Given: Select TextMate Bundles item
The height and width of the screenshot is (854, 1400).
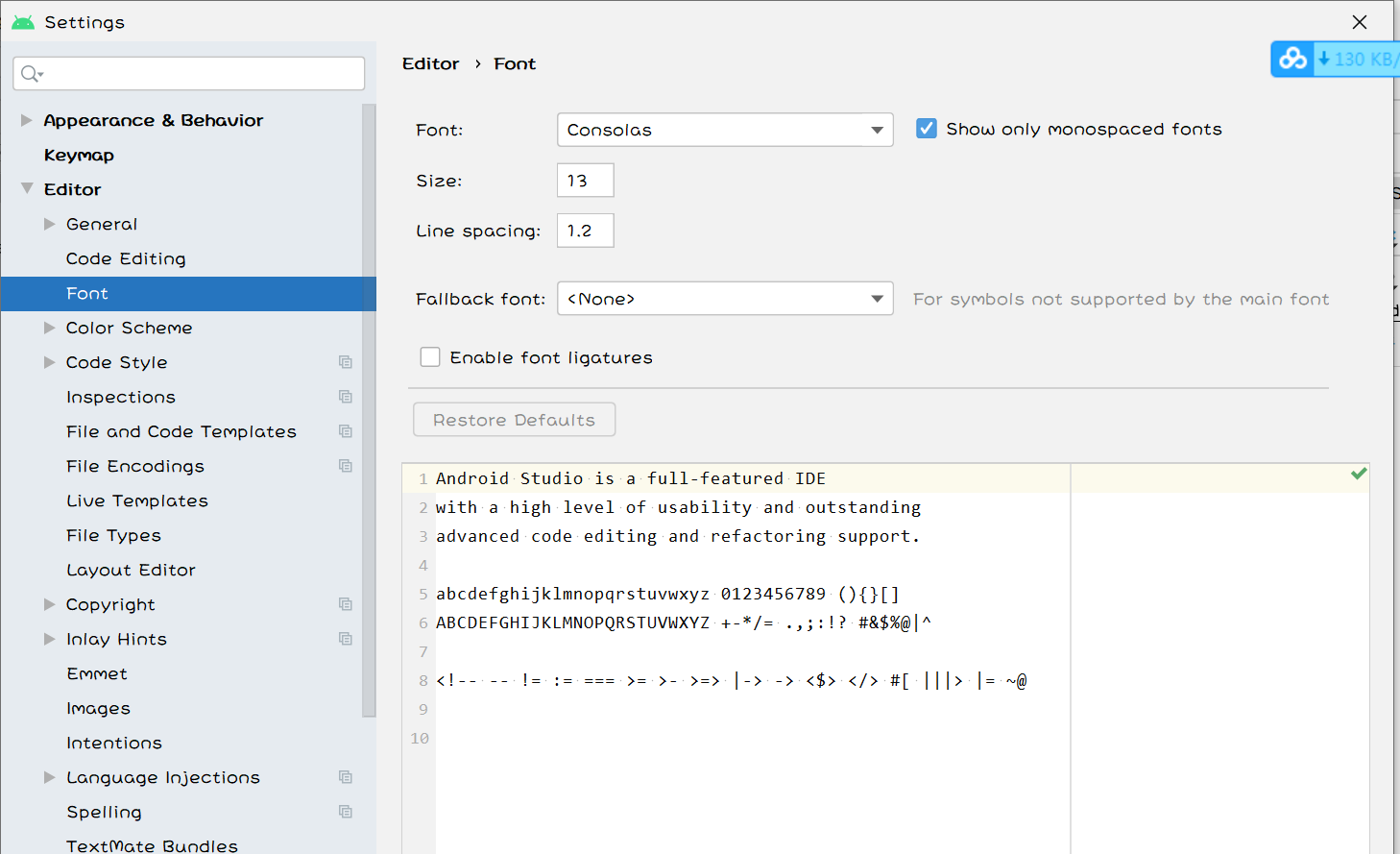Looking at the screenshot, I should (152, 844).
